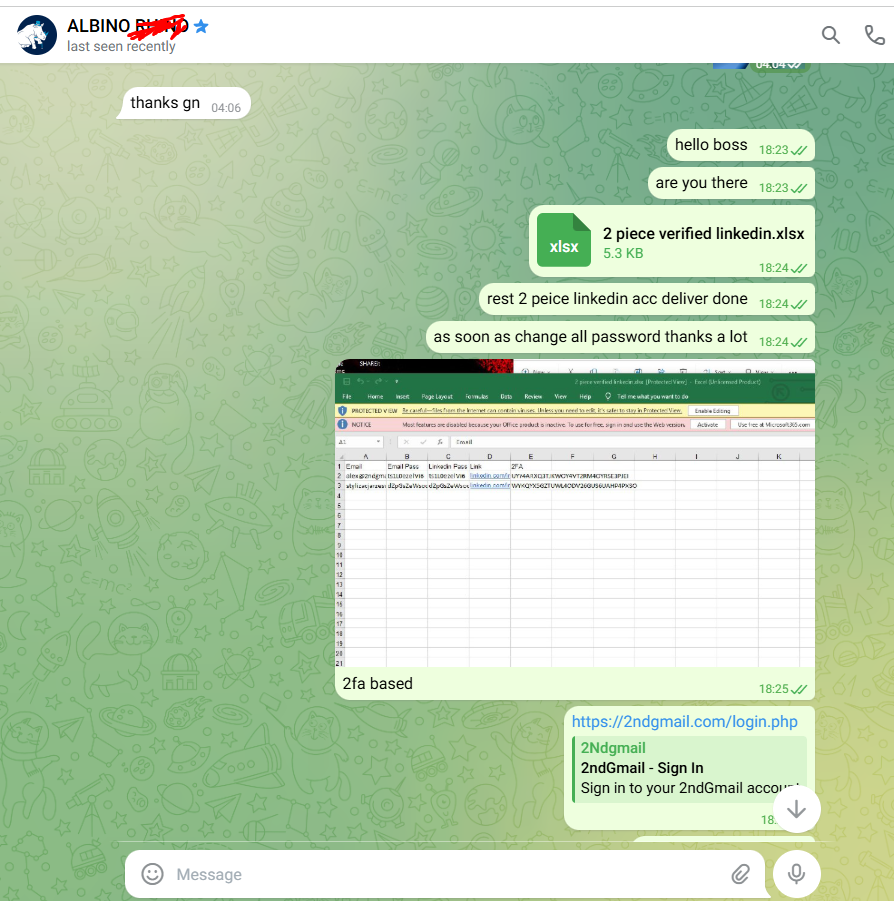The width and height of the screenshot is (894, 901).
Task: Click the '5.3 KB' file size label
Action: pyautogui.click(x=623, y=253)
